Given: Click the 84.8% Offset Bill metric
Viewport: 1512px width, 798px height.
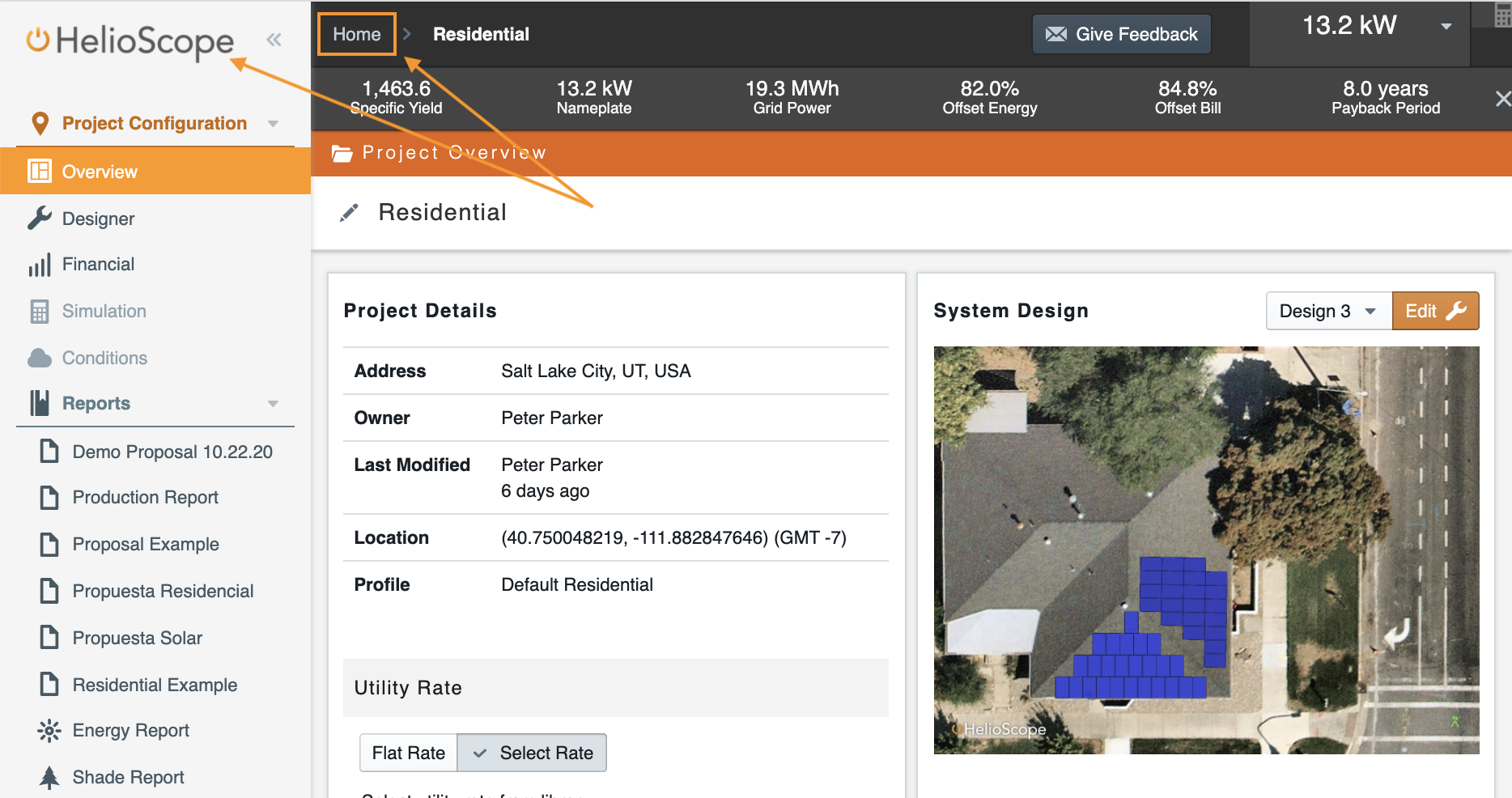Looking at the screenshot, I should pos(1187,97).
